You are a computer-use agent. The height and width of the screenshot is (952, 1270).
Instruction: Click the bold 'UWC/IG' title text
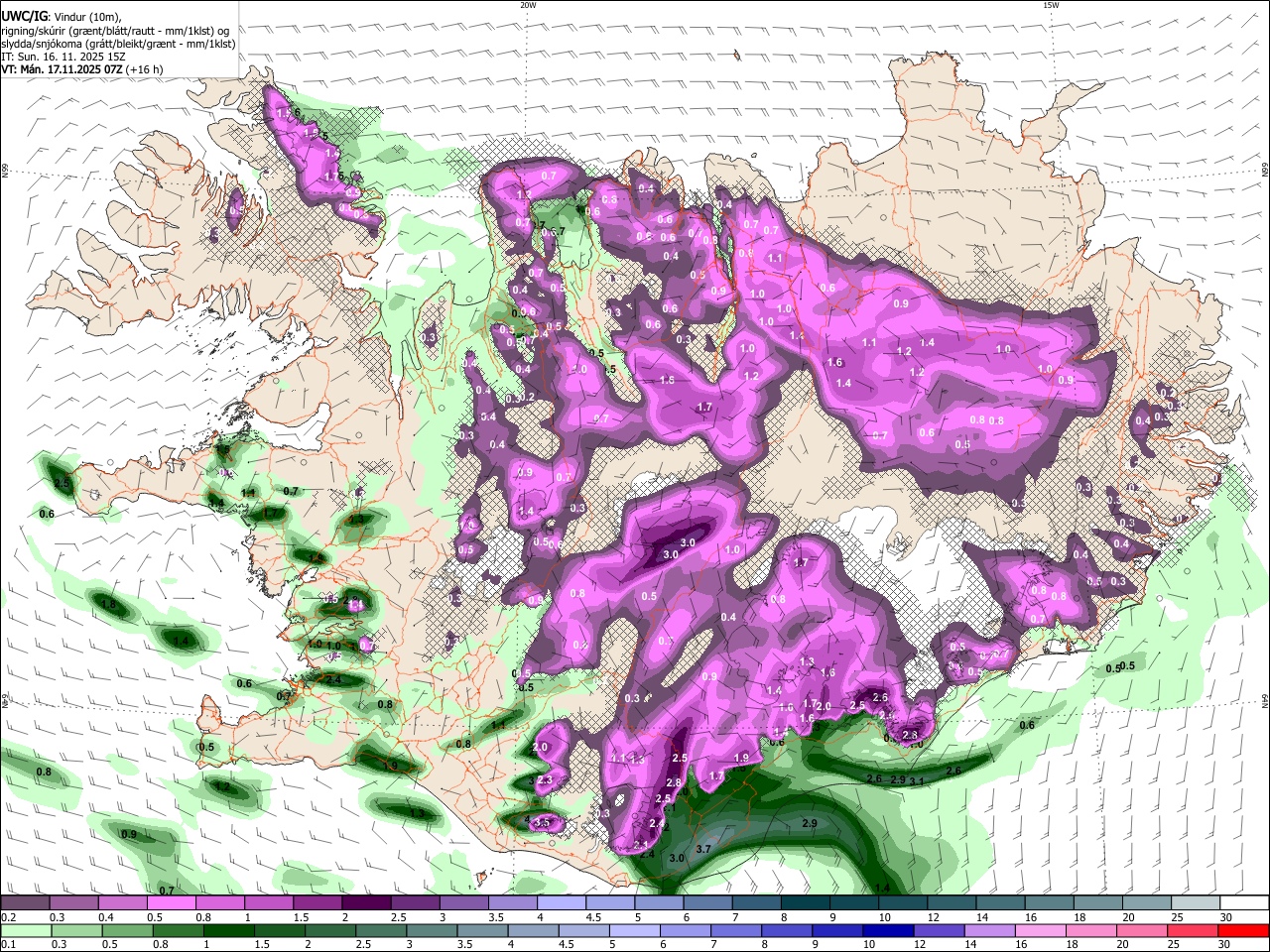pyautogui.click(x=23, y=17)
